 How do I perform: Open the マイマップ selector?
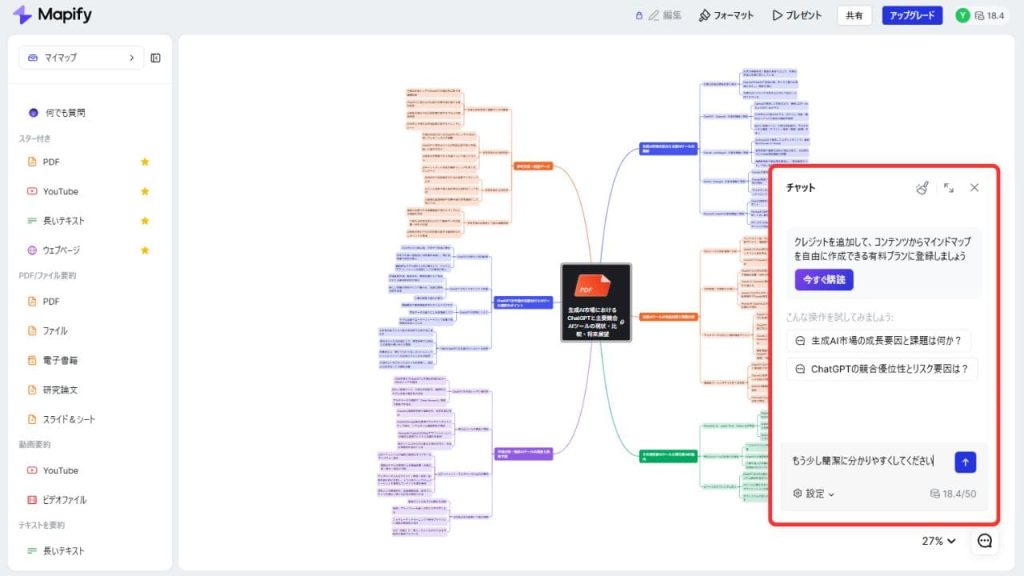(81, 57)
